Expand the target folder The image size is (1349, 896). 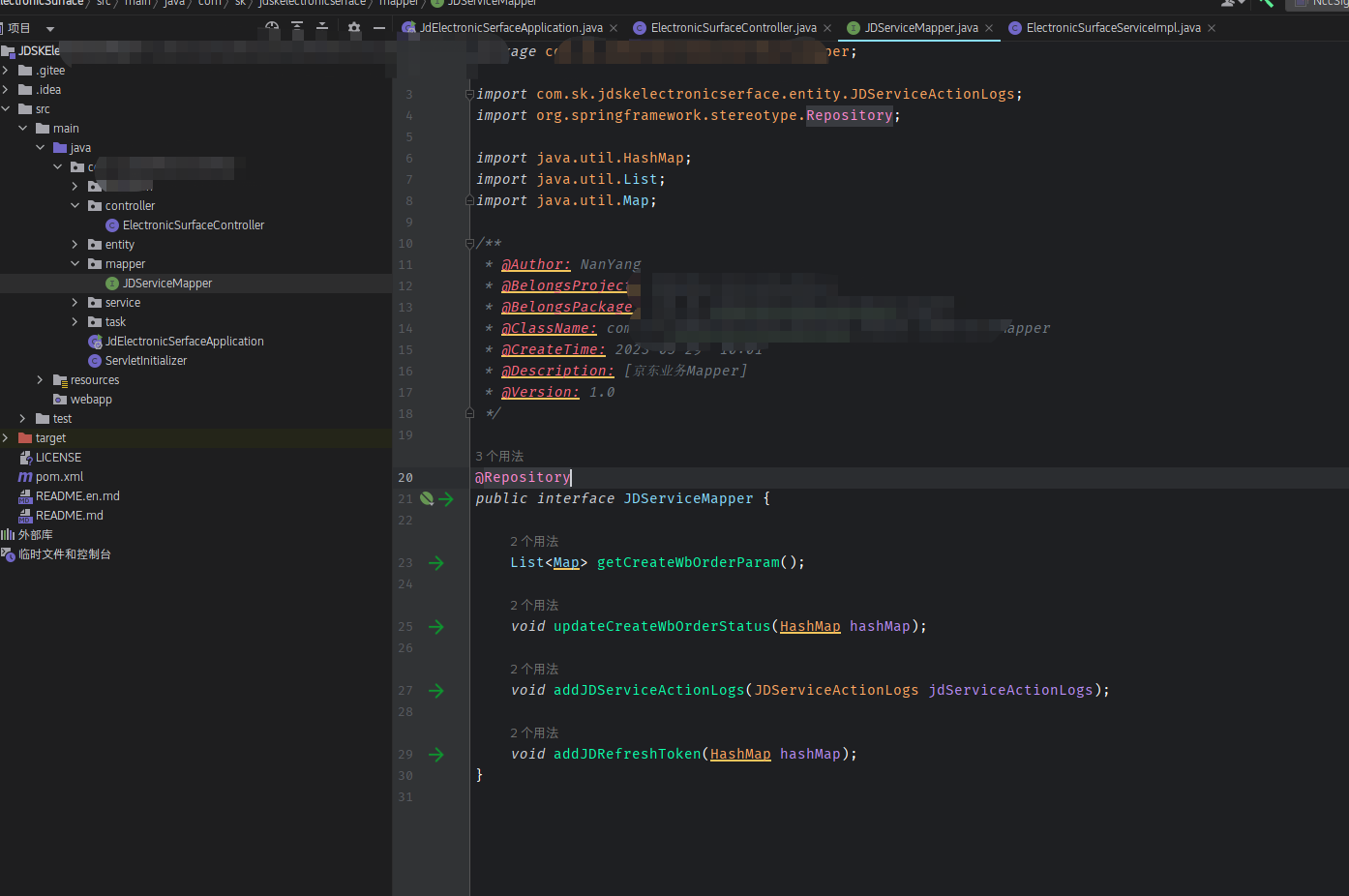(x=6, y=438)
